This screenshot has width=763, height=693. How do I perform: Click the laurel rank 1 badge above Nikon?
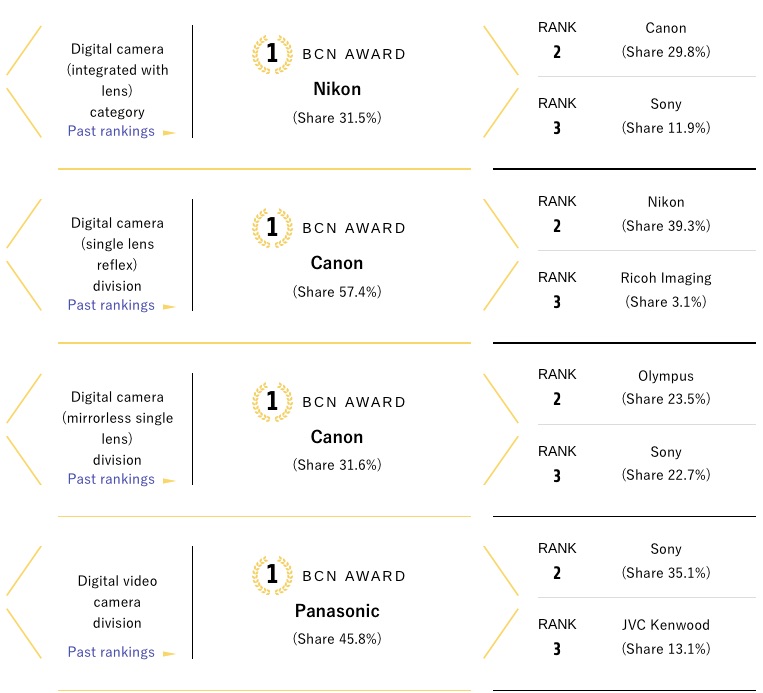(272, 54)
